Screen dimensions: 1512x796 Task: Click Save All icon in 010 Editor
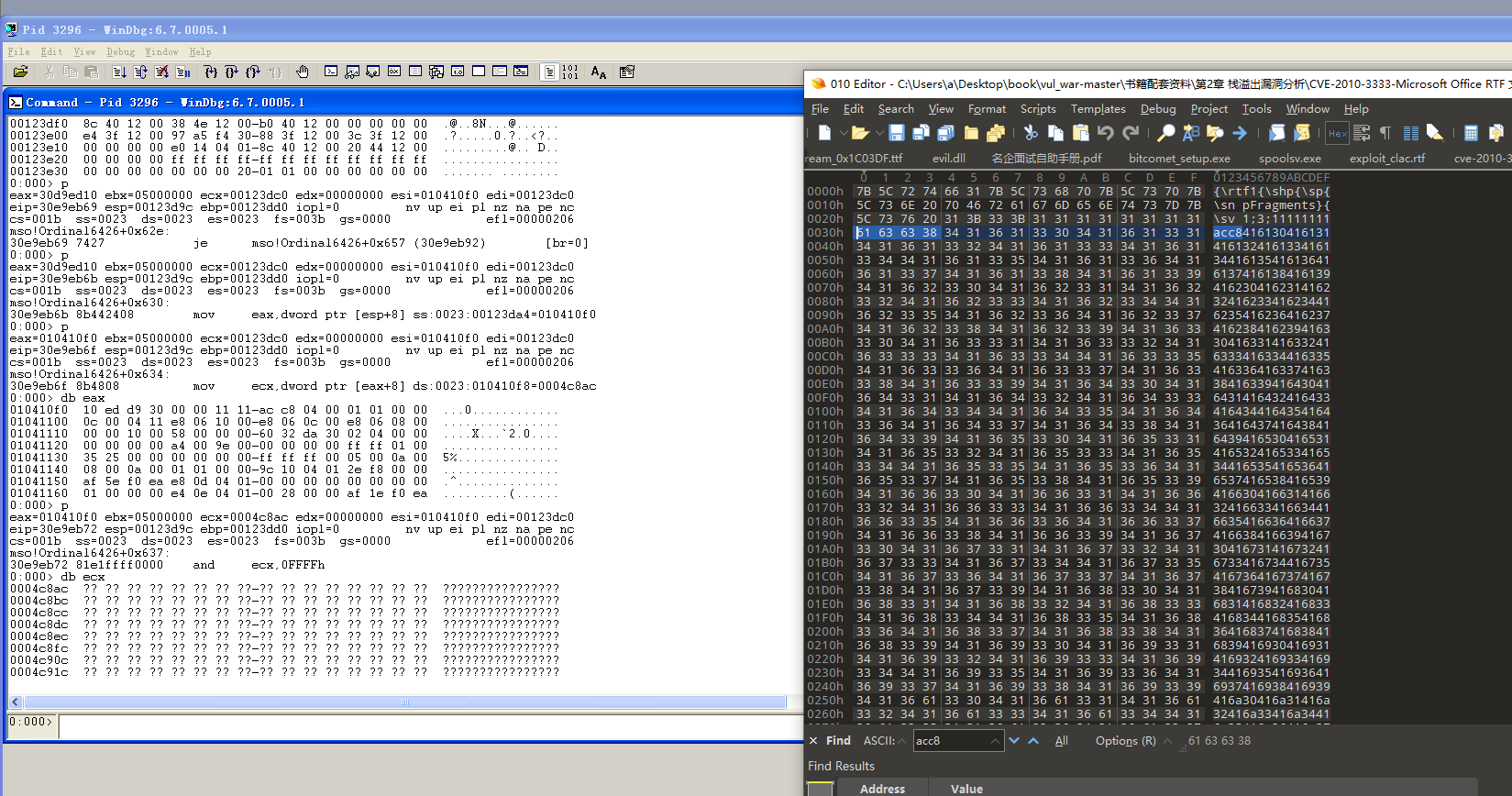pyautogui.click(x=945, y=133)
